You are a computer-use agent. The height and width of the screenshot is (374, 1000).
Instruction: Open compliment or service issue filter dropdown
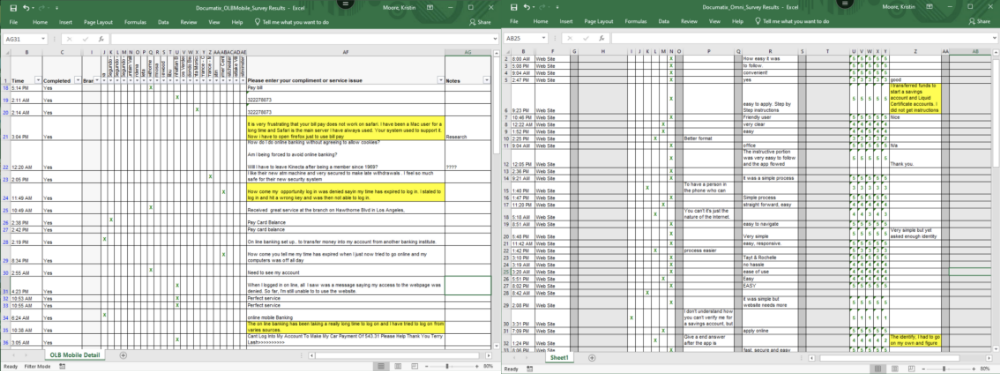tap(440, 80)
